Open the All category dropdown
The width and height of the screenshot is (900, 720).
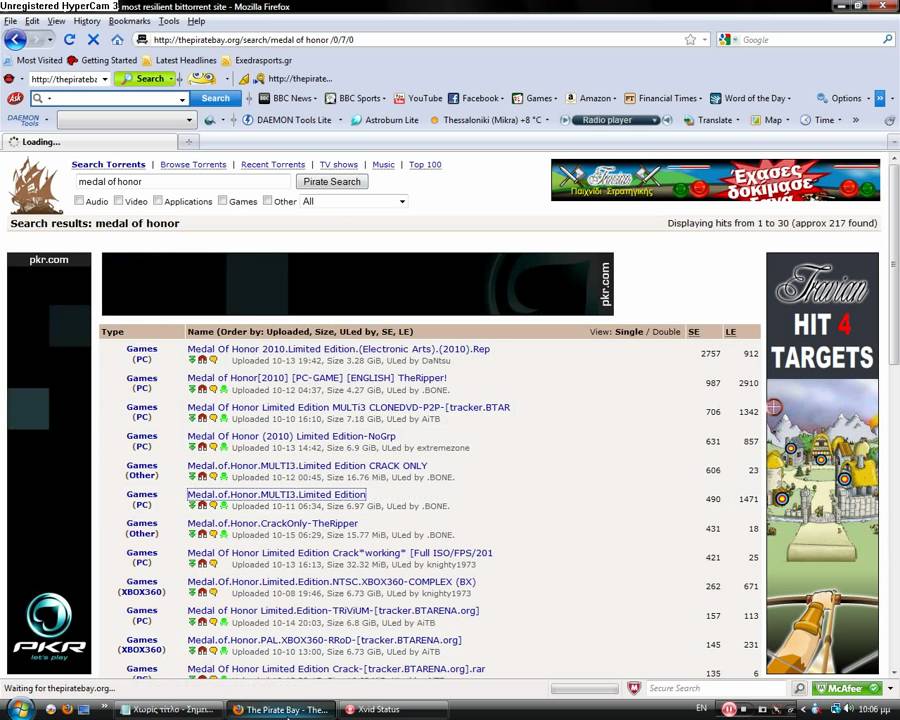click(354, 201)
